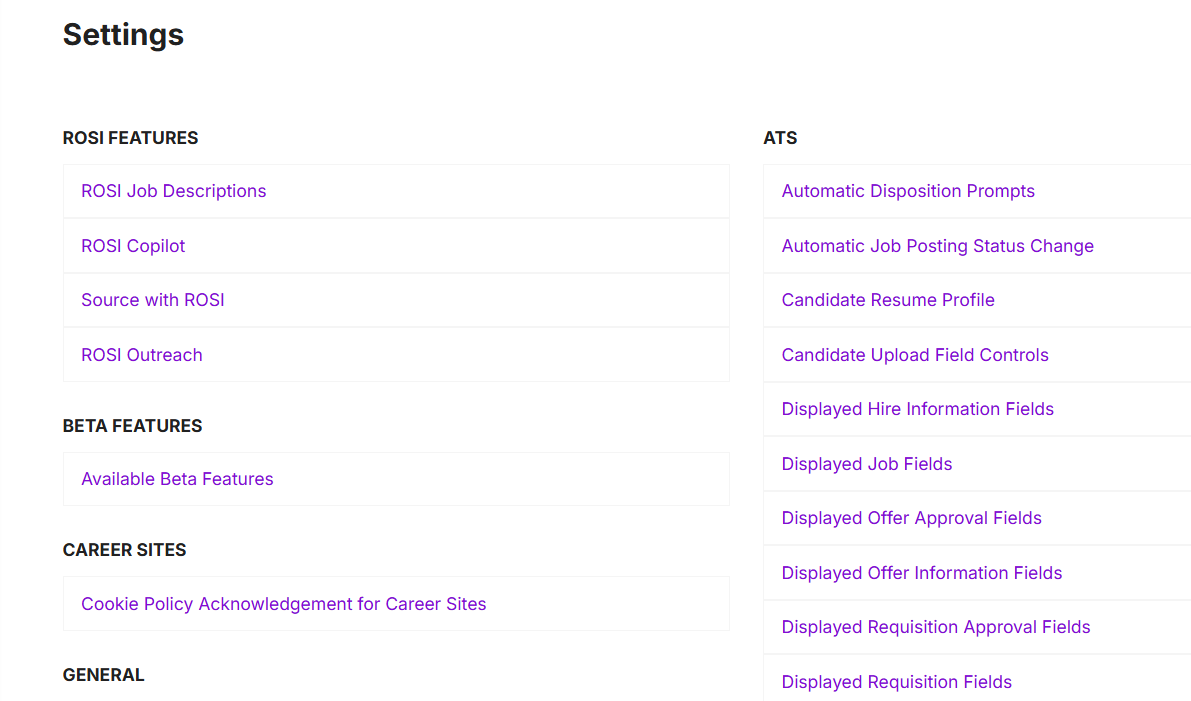The image size is (1191, 701).
Task: Open Cookie Policy Acknowledgement for Career Sites
Action: point(283,604)
